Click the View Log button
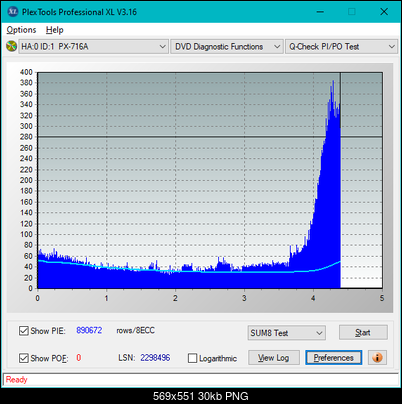The height and width of the screenshot is (404, 402). (274, 358)
